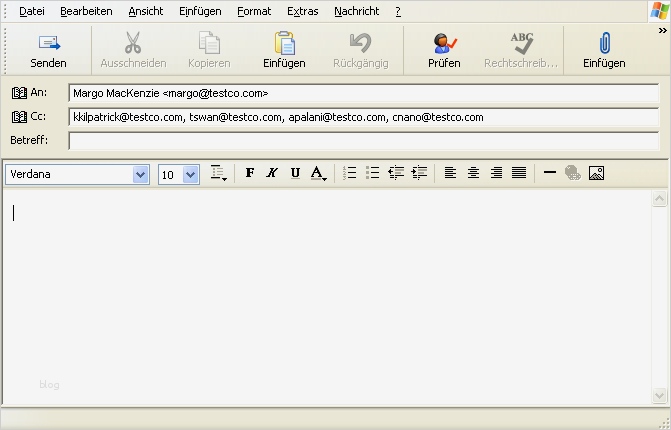Click the Einfügen clipboard paste icon
The height and width of the screenshot is (430, 671).
[x=284, y=43]
